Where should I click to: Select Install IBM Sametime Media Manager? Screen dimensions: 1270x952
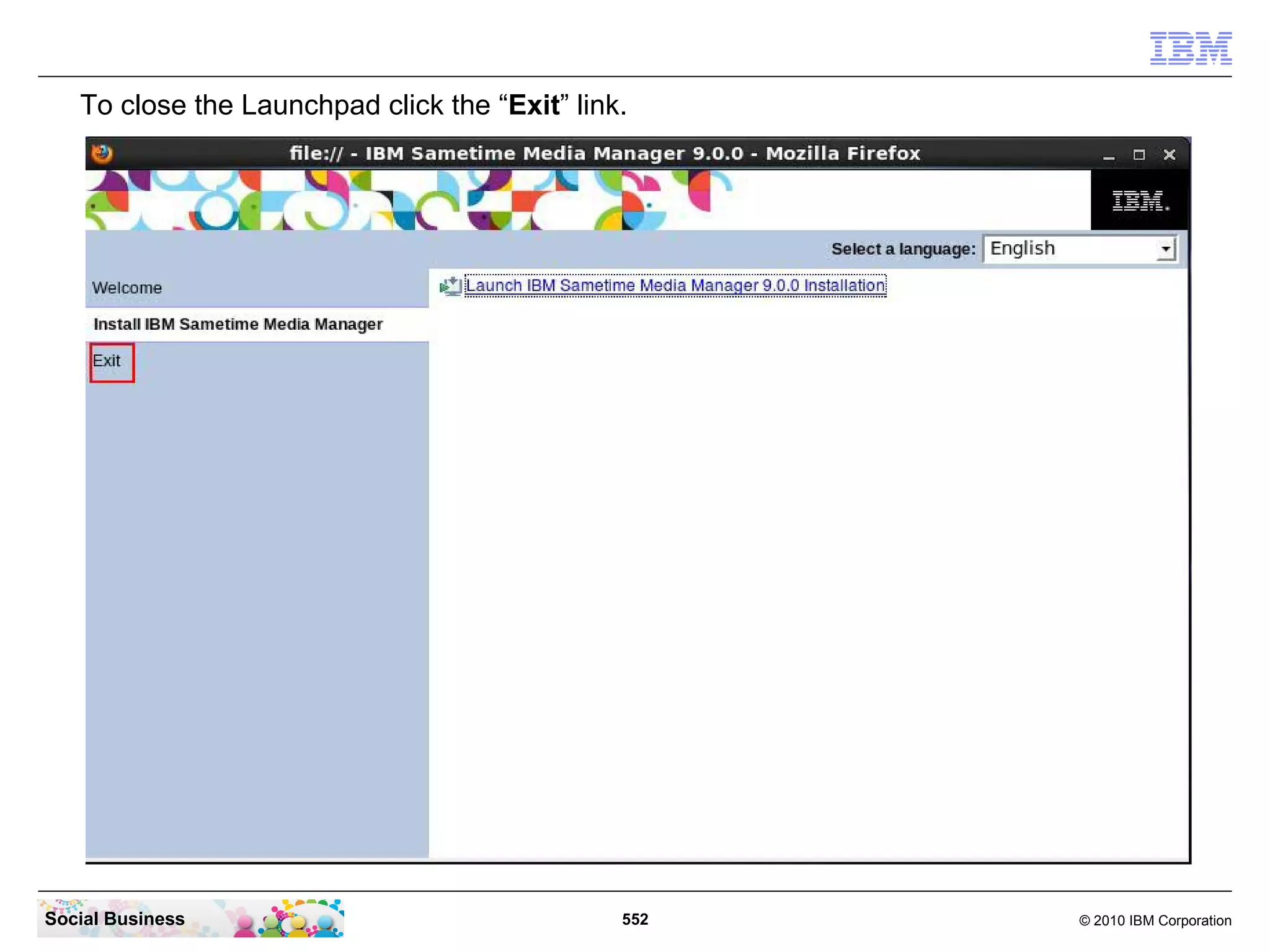tap(238, 324)
